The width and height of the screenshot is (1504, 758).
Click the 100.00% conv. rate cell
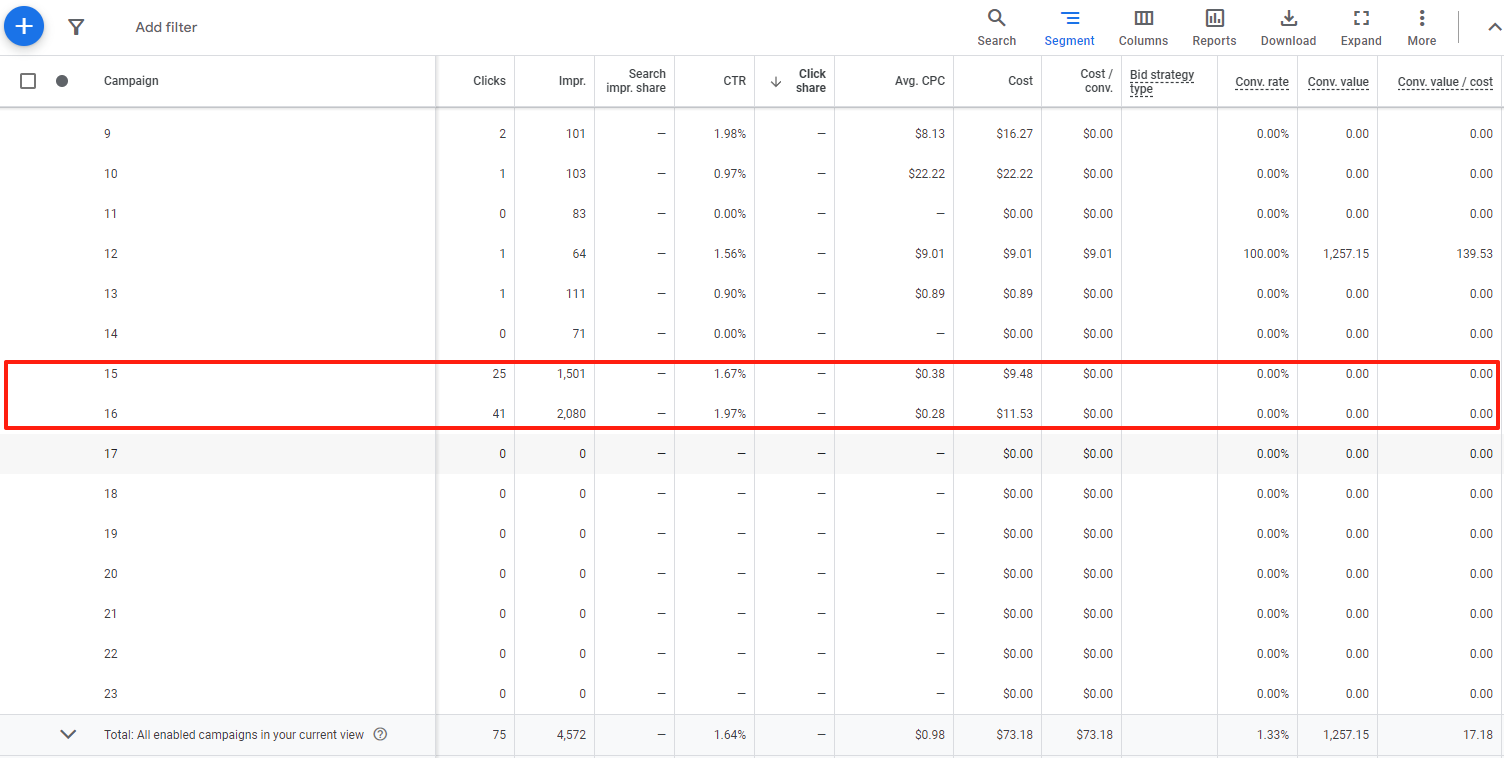pos(1266,254)
